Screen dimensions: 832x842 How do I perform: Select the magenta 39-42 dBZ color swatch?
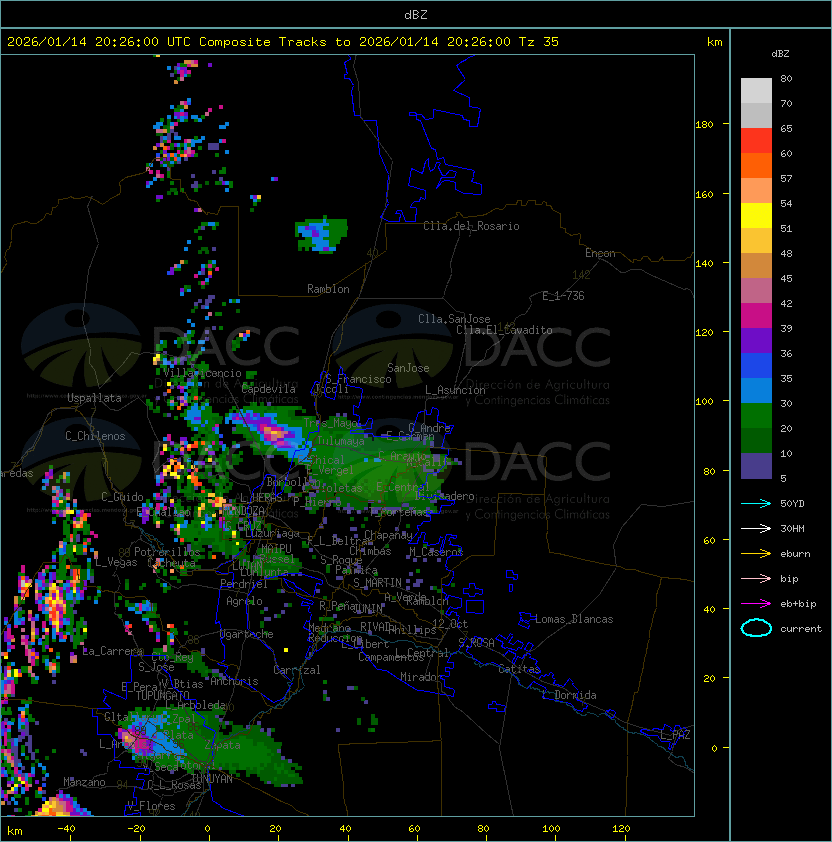pyautogui.click(x=756, y=316)
